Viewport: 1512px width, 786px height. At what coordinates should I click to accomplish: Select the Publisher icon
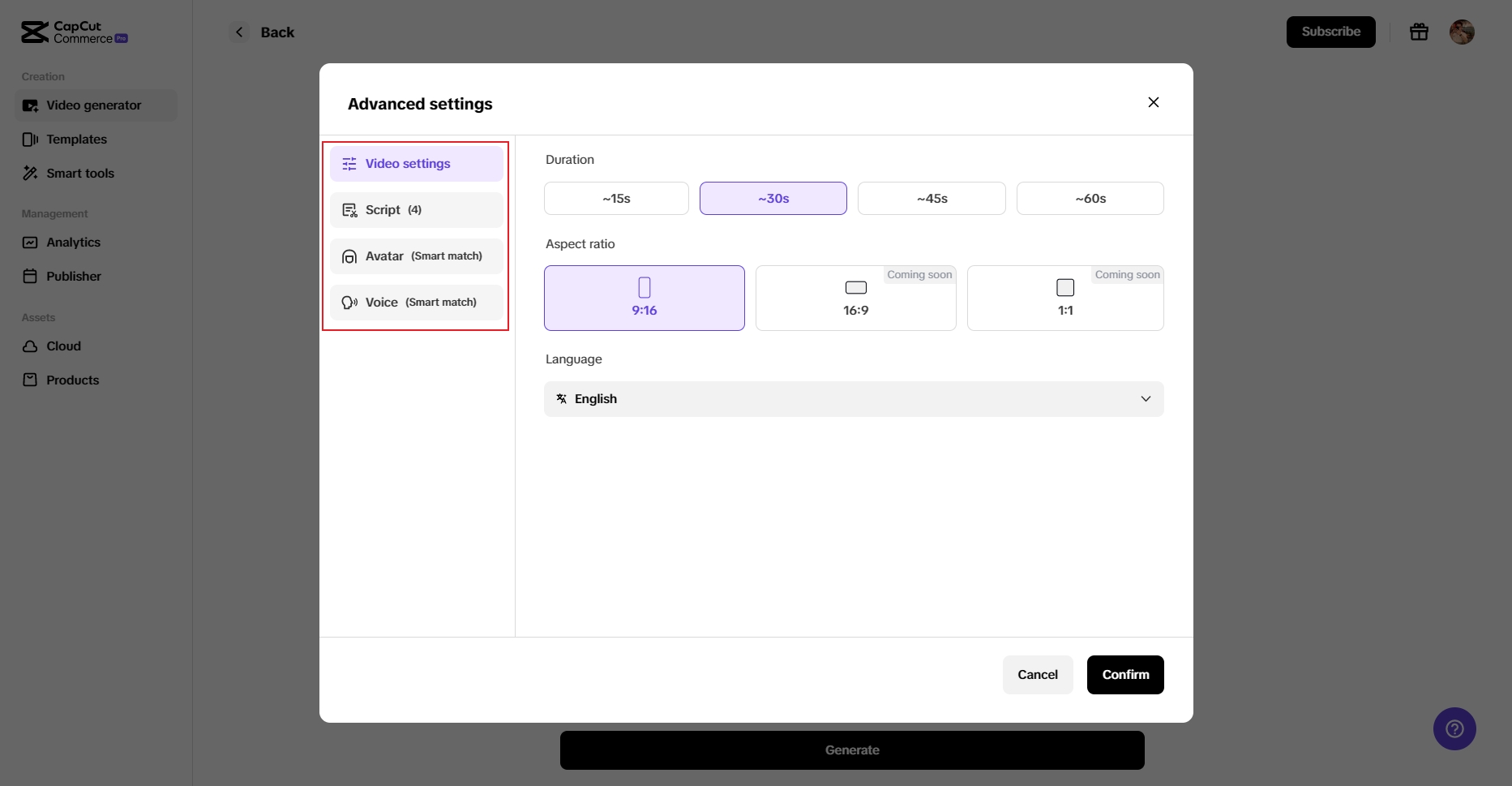(30, 276)
